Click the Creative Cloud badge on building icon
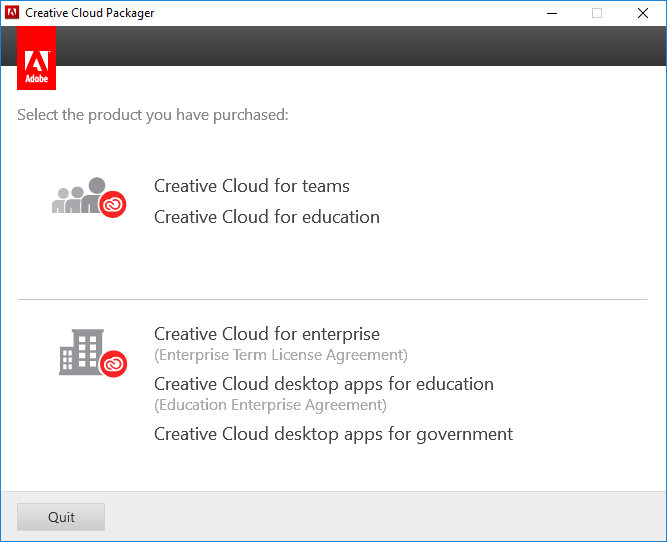This screenshot has height=542, width=667. [114, 363]
